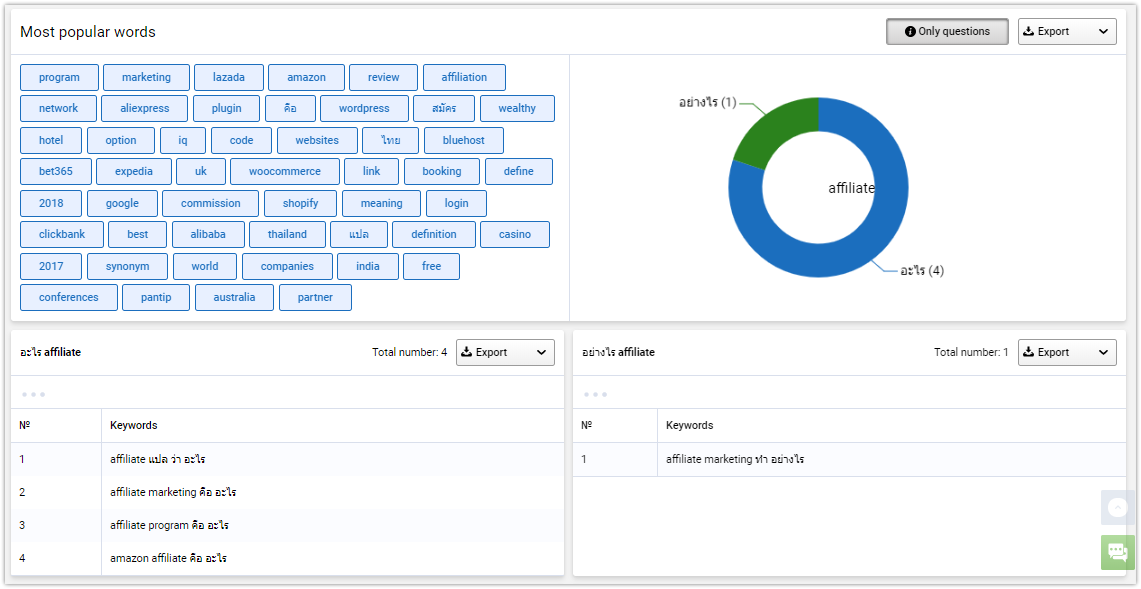Select the affiliation word tag

pyautogui.click(x=464, y=77)
